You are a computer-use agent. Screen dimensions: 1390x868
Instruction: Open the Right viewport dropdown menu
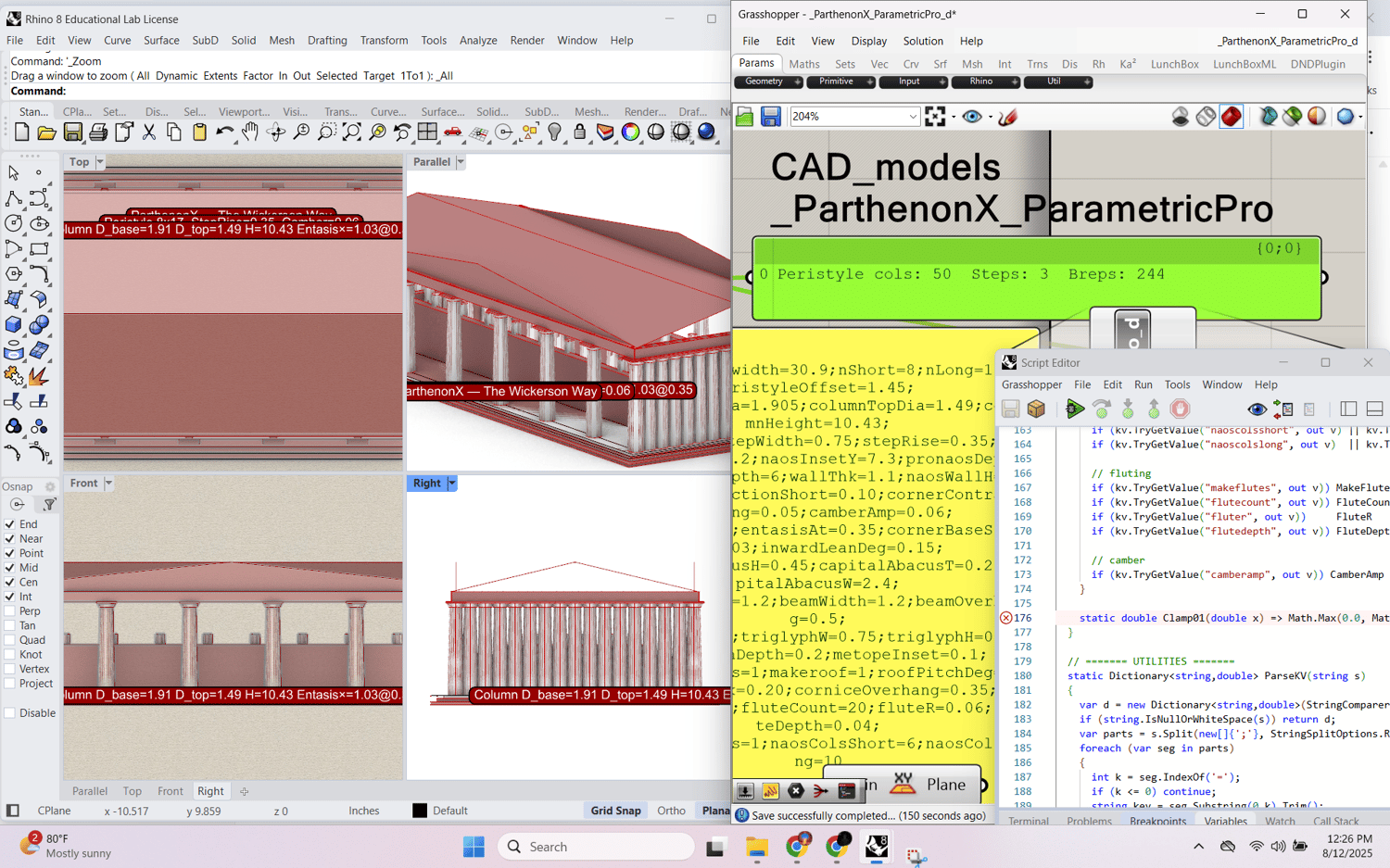point(452,484)
